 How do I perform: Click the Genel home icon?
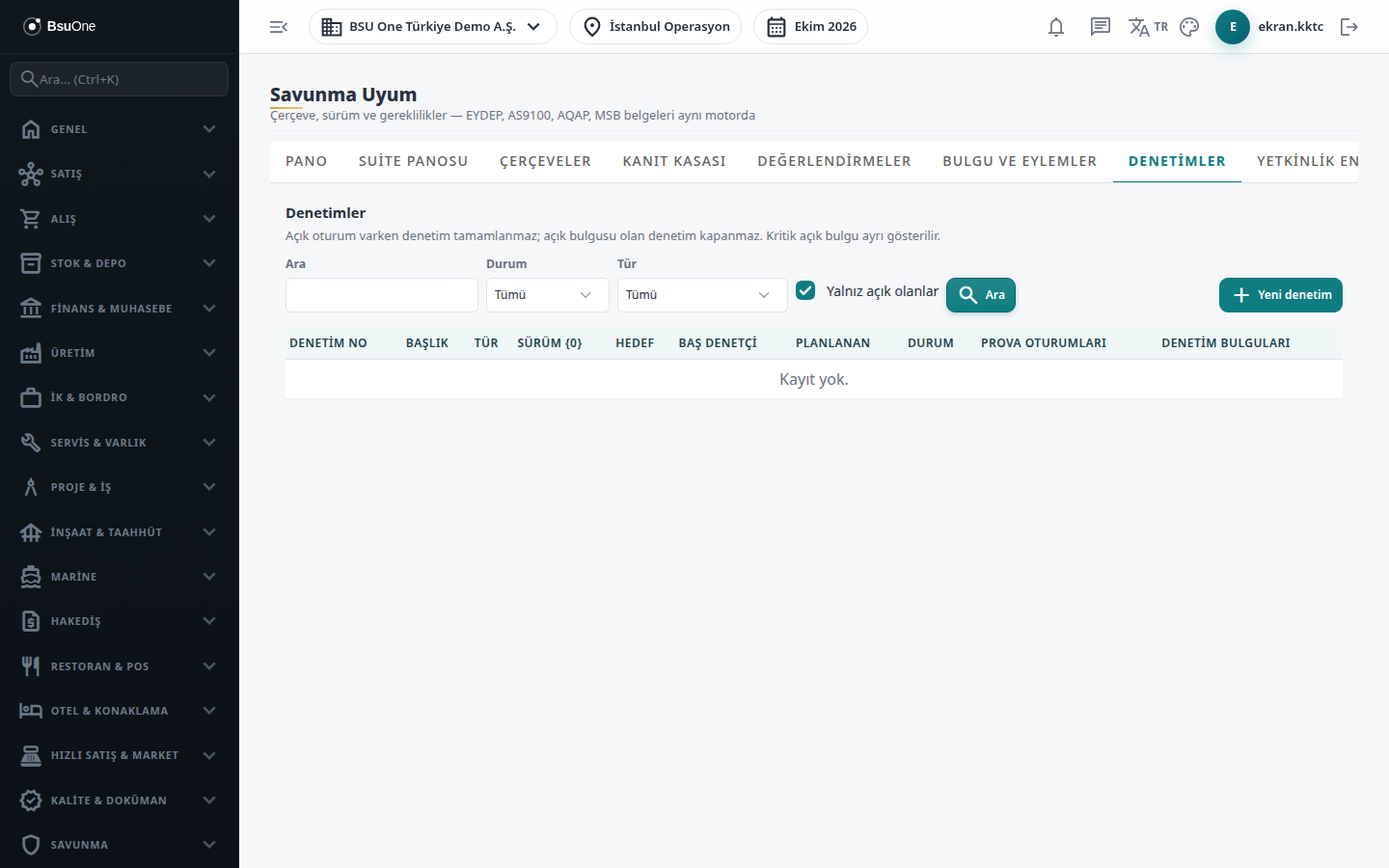[31, 129]
